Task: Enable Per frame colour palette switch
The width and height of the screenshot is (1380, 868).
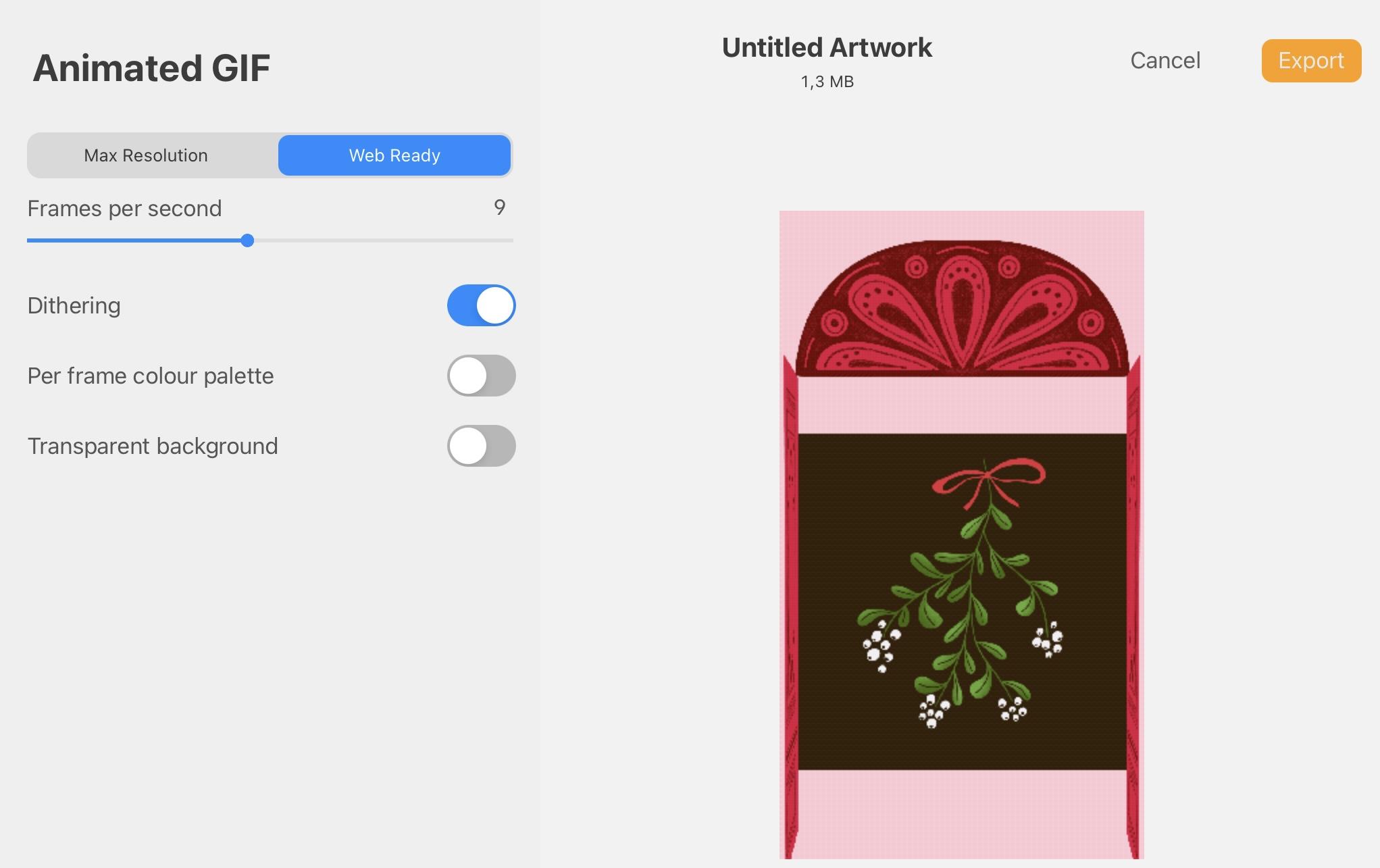Action: click(x=481, y=376)
